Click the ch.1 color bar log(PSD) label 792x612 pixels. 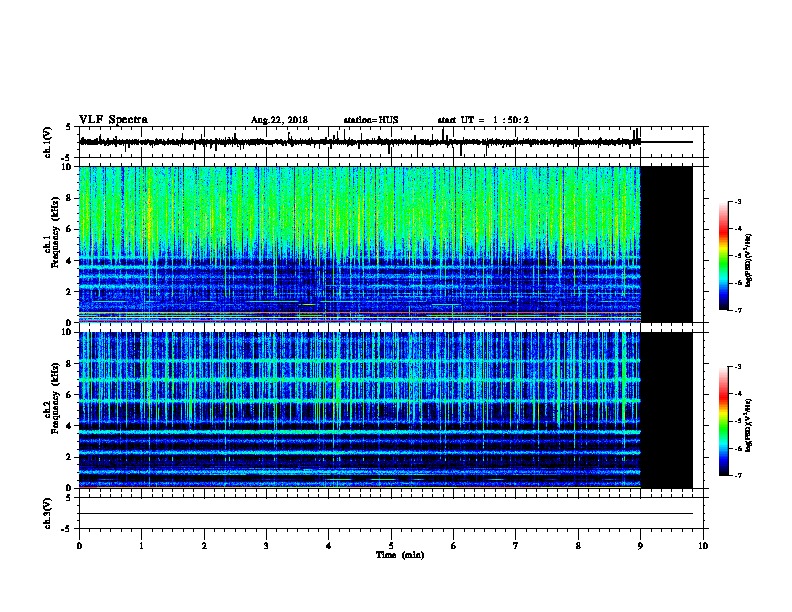click(x=749, y=261)
